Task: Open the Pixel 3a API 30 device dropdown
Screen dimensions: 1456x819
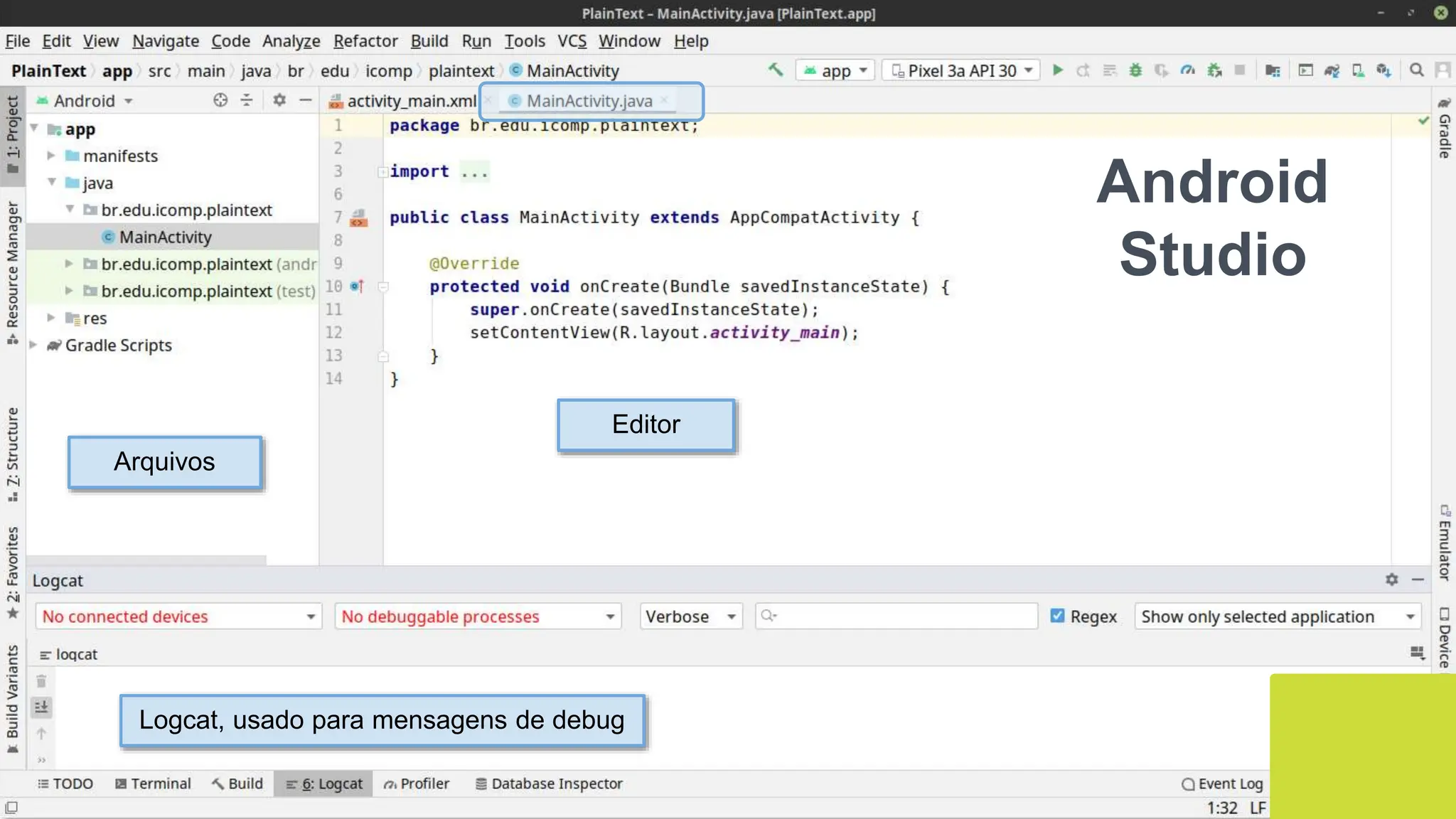Action: [961, 70]
